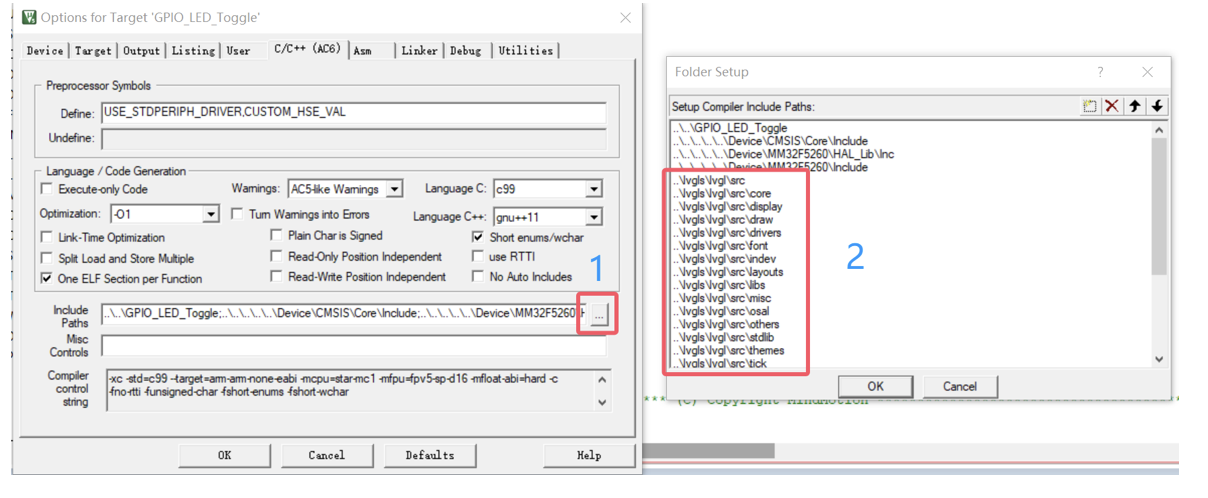Click Cancel in Folder Setup dialog

(959, 386)
